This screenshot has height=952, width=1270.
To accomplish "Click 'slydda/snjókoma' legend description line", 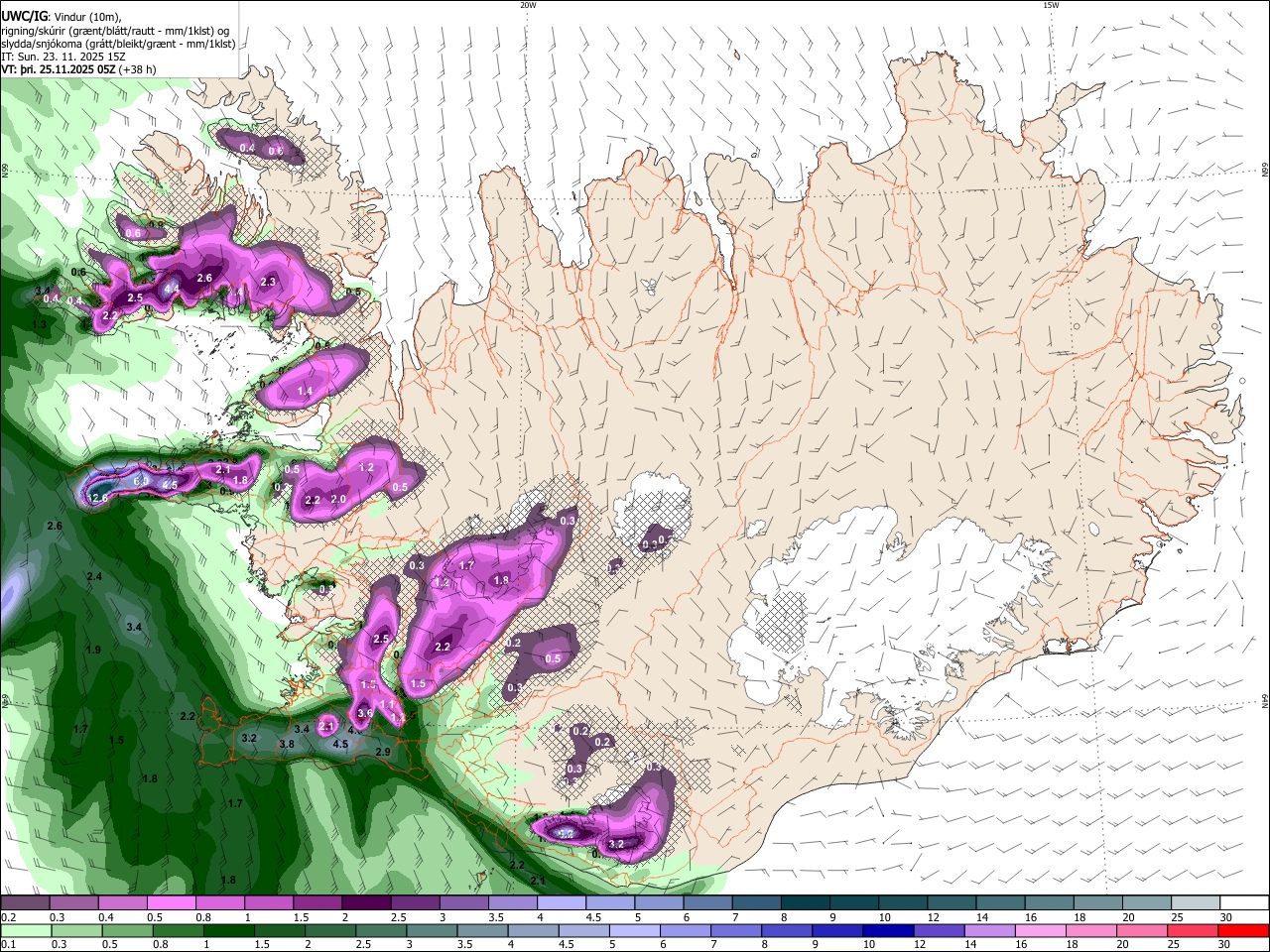I will 118,44.
